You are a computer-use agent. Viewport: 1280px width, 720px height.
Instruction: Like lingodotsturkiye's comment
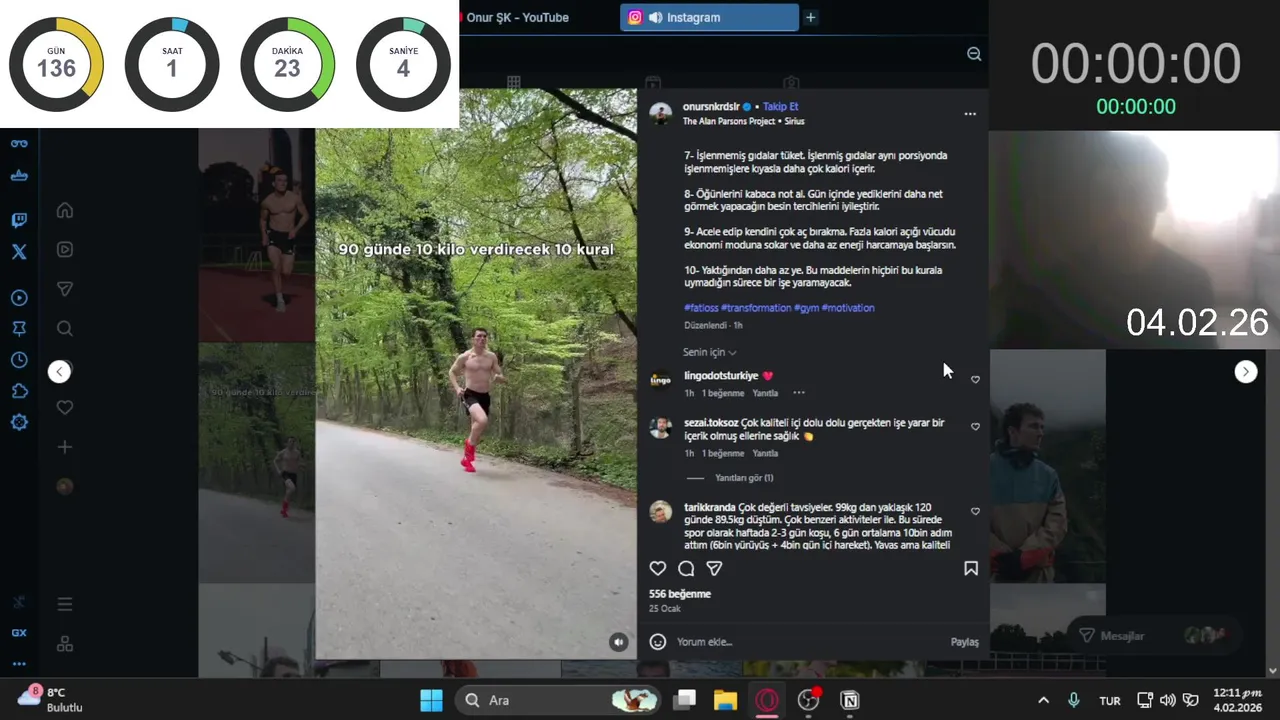pos(975,380)
